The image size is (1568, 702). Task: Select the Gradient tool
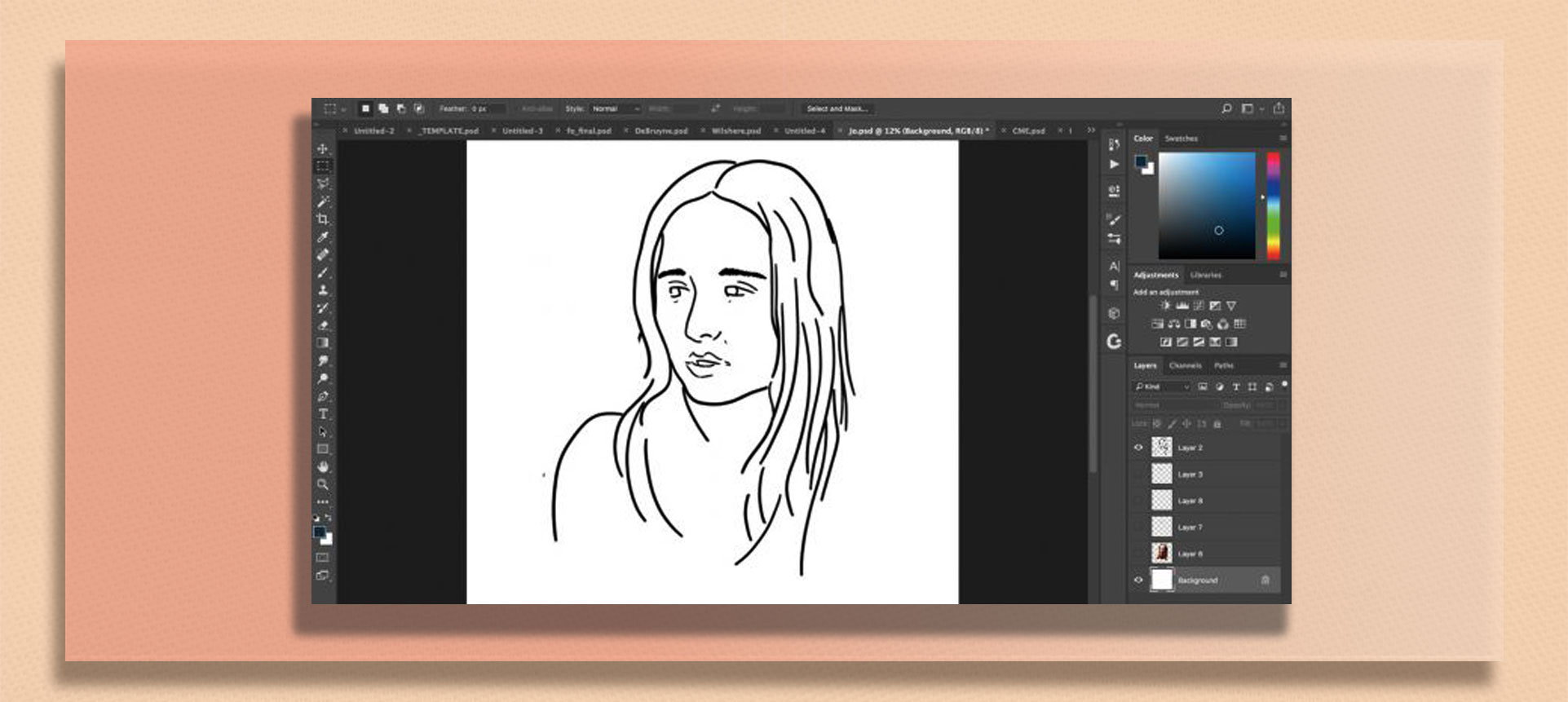[323, 343]
